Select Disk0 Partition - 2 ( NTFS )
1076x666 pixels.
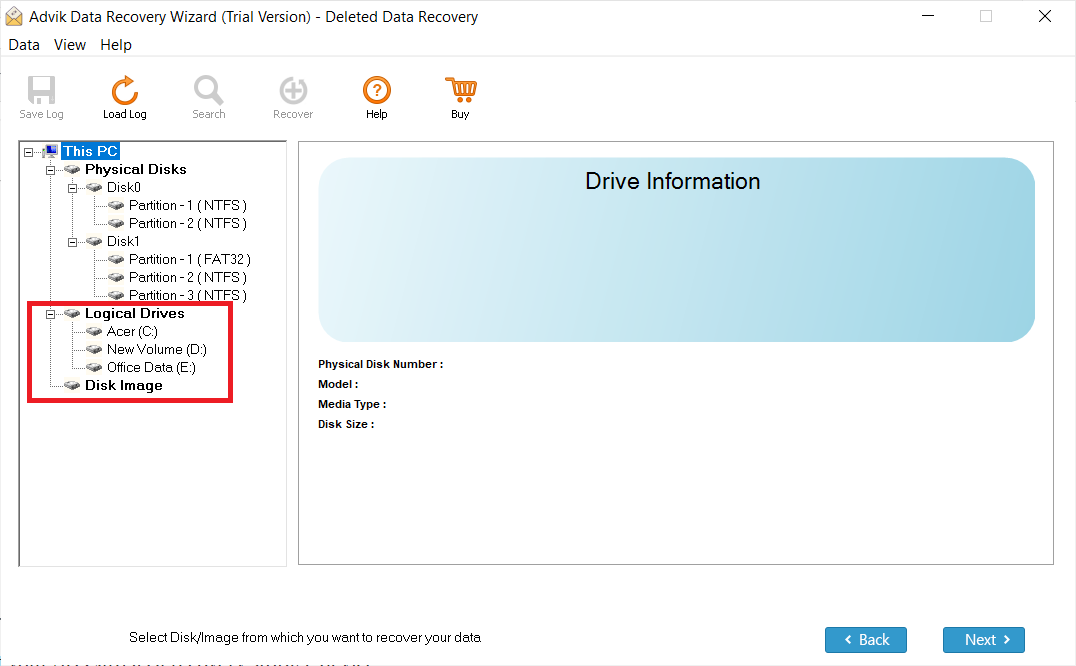pos(187,223)
